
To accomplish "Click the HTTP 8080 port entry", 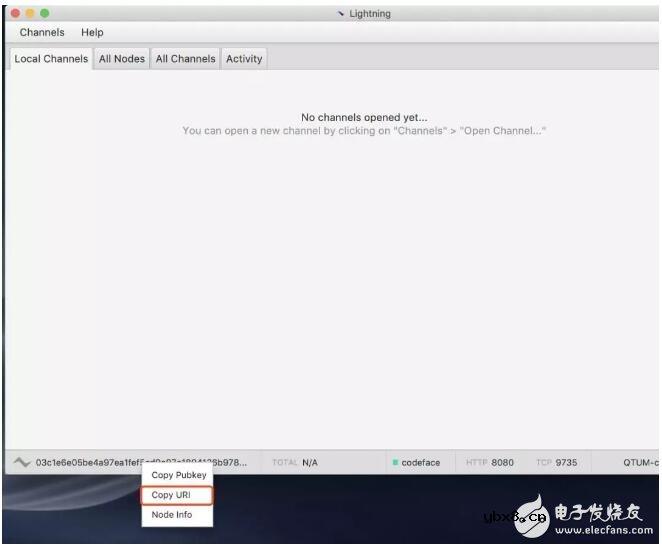I will tap(490, 463).
